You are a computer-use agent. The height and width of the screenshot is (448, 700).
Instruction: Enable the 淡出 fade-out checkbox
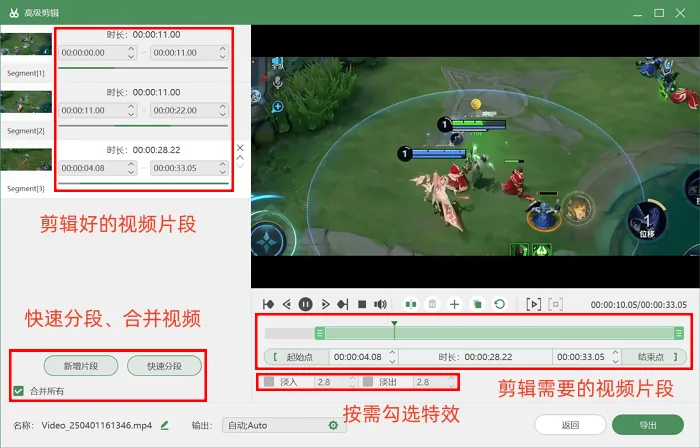(x=368, y=382)
